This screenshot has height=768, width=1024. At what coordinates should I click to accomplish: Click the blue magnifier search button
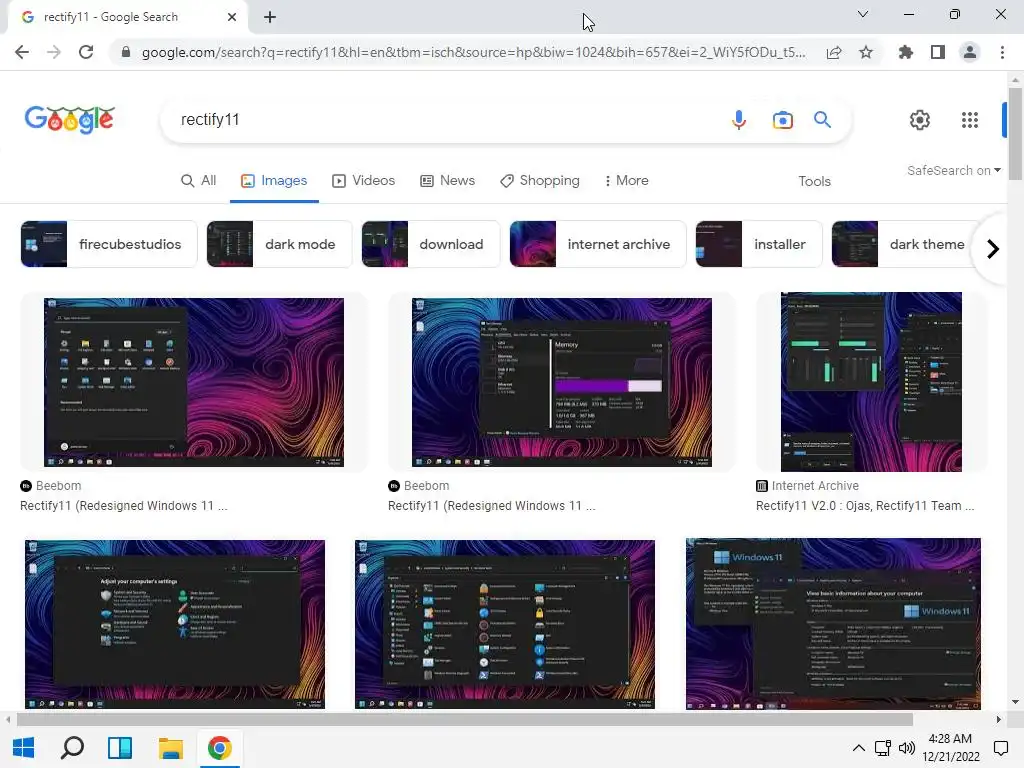coord(822,120)
